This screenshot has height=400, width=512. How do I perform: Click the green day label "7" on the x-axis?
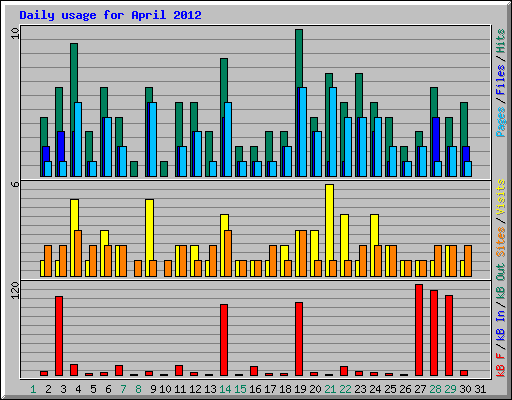[x=123, y=389]
